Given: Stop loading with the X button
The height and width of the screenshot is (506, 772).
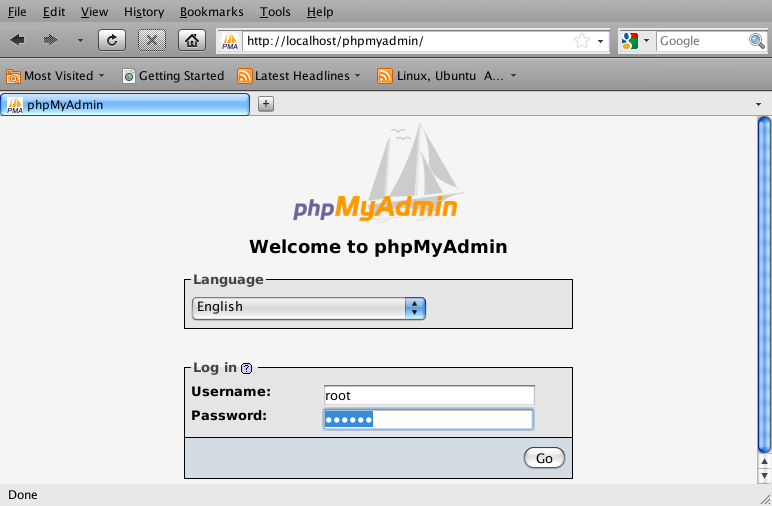Looking at the screenshot, I should tap(152, 40).
